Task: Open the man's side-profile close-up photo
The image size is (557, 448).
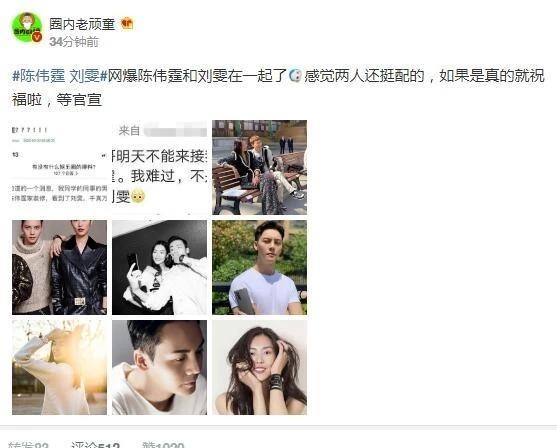Action: pos(159,367)
